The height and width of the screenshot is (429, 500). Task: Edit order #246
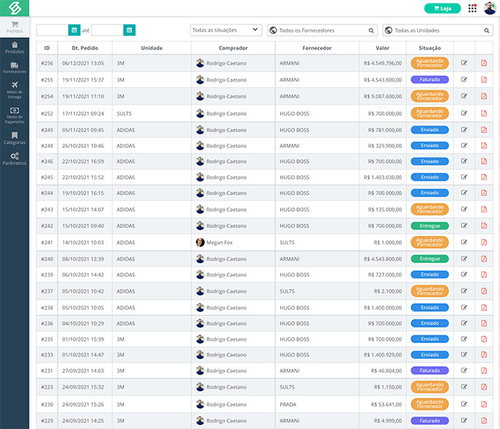click(464, 161)
